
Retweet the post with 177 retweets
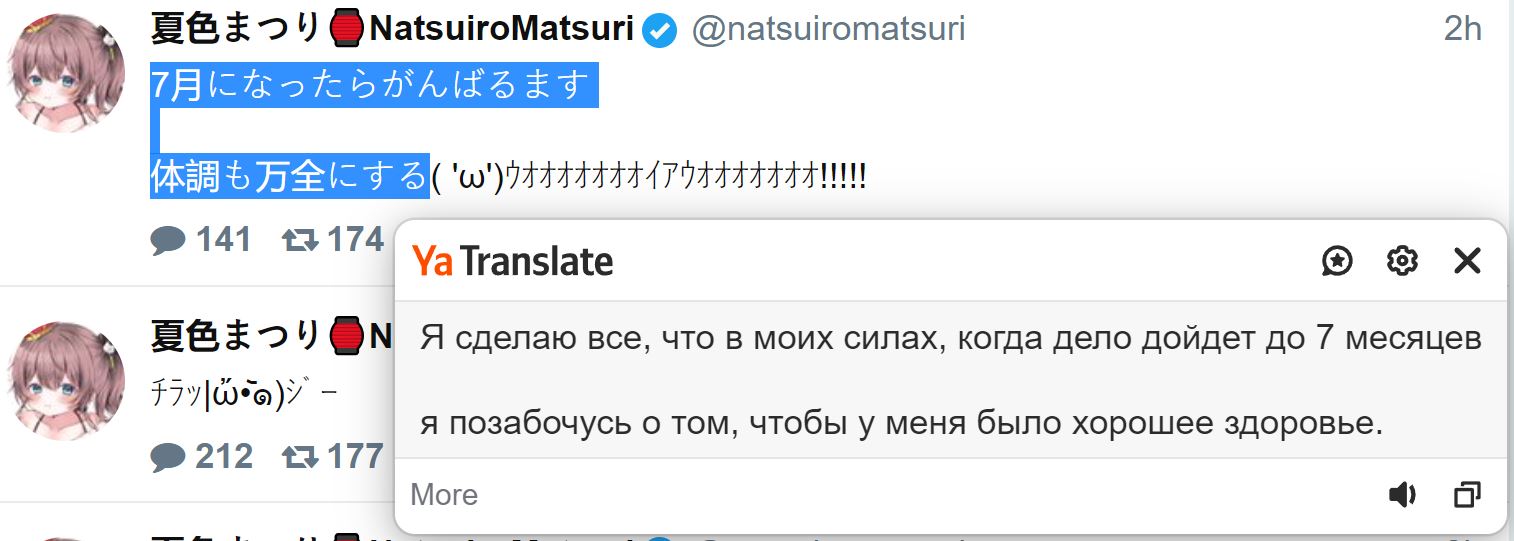click(x=300, y=457)
